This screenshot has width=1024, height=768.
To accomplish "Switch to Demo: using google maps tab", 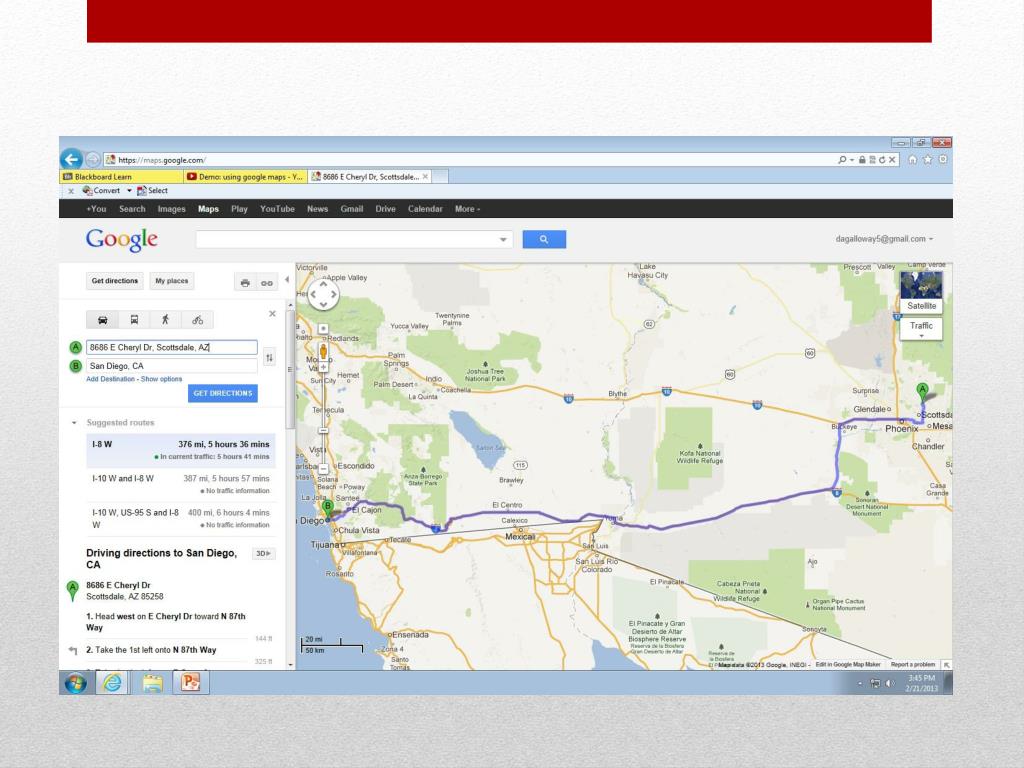I will pyautogui.click(x=246, y=177).
